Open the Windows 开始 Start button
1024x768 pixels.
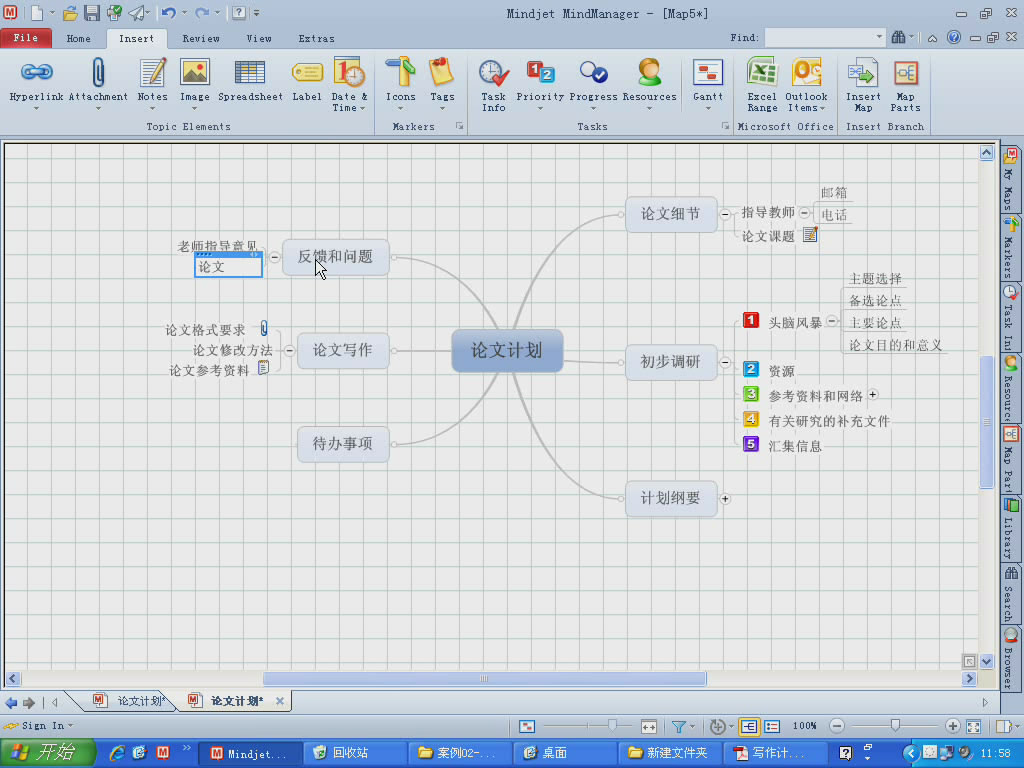pyautogui.click(x=46, y=752)
